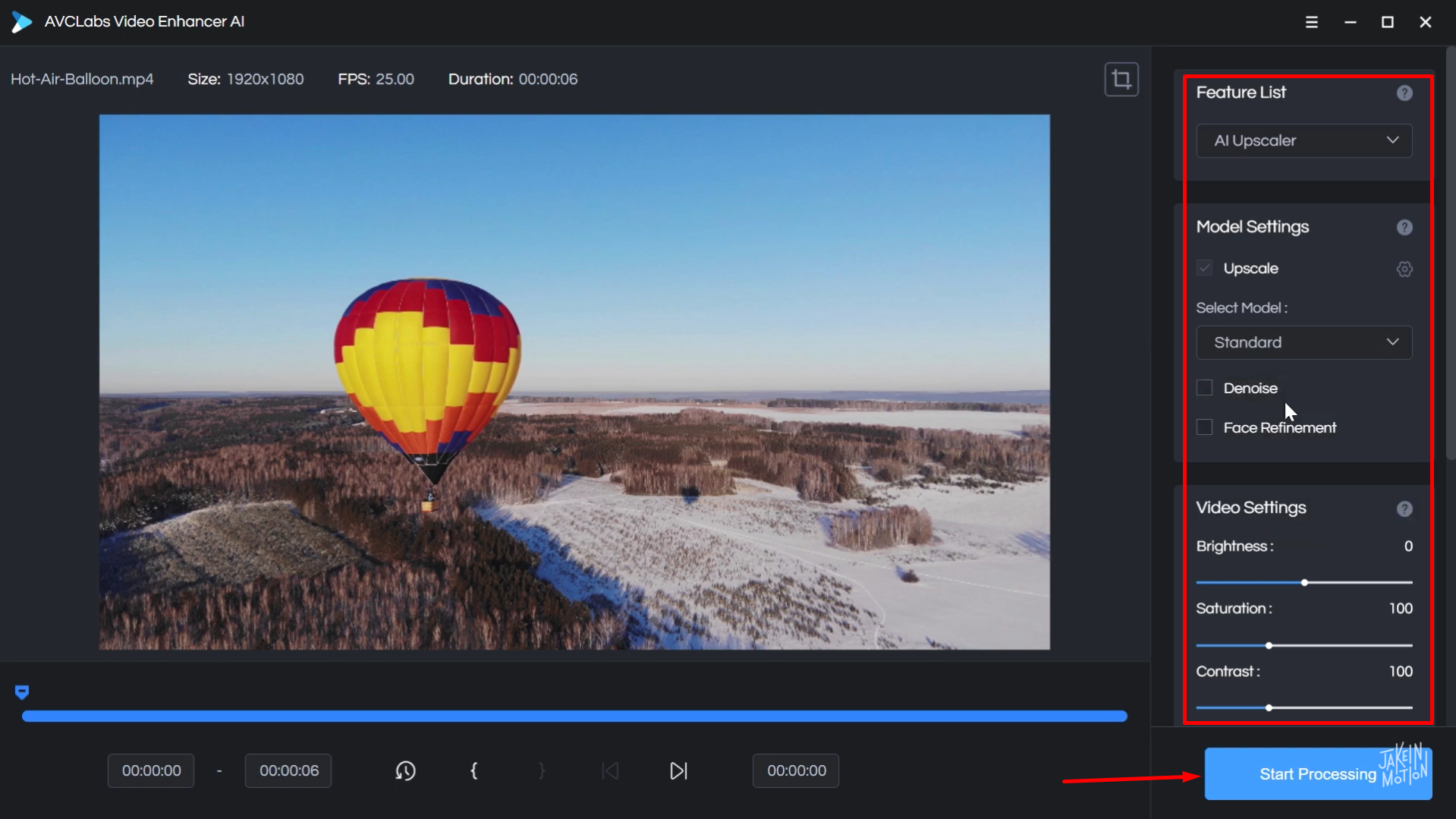Viewport: 1456px width, 819px height.
Task: Adjust the Brightness slider handle
Action: pyautogui.click(x=1303, y=582)
